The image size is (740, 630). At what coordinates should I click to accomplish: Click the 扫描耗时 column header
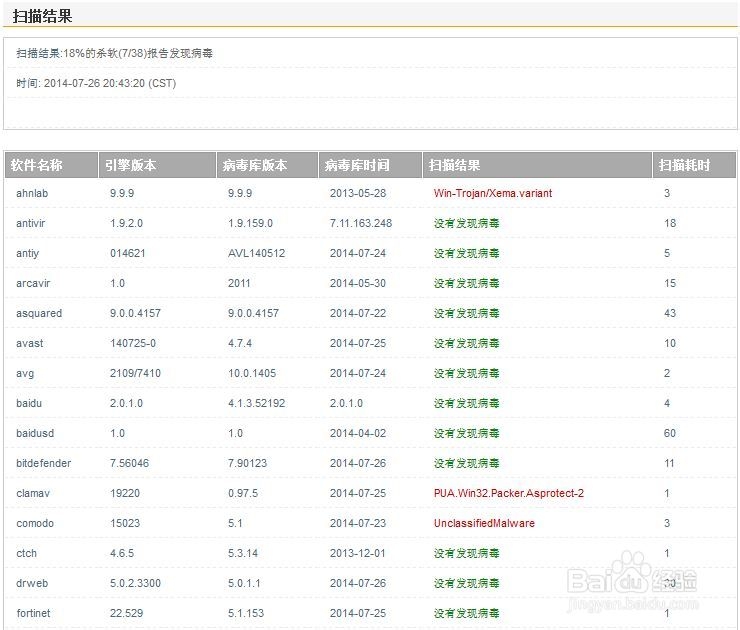click(694, 165)
